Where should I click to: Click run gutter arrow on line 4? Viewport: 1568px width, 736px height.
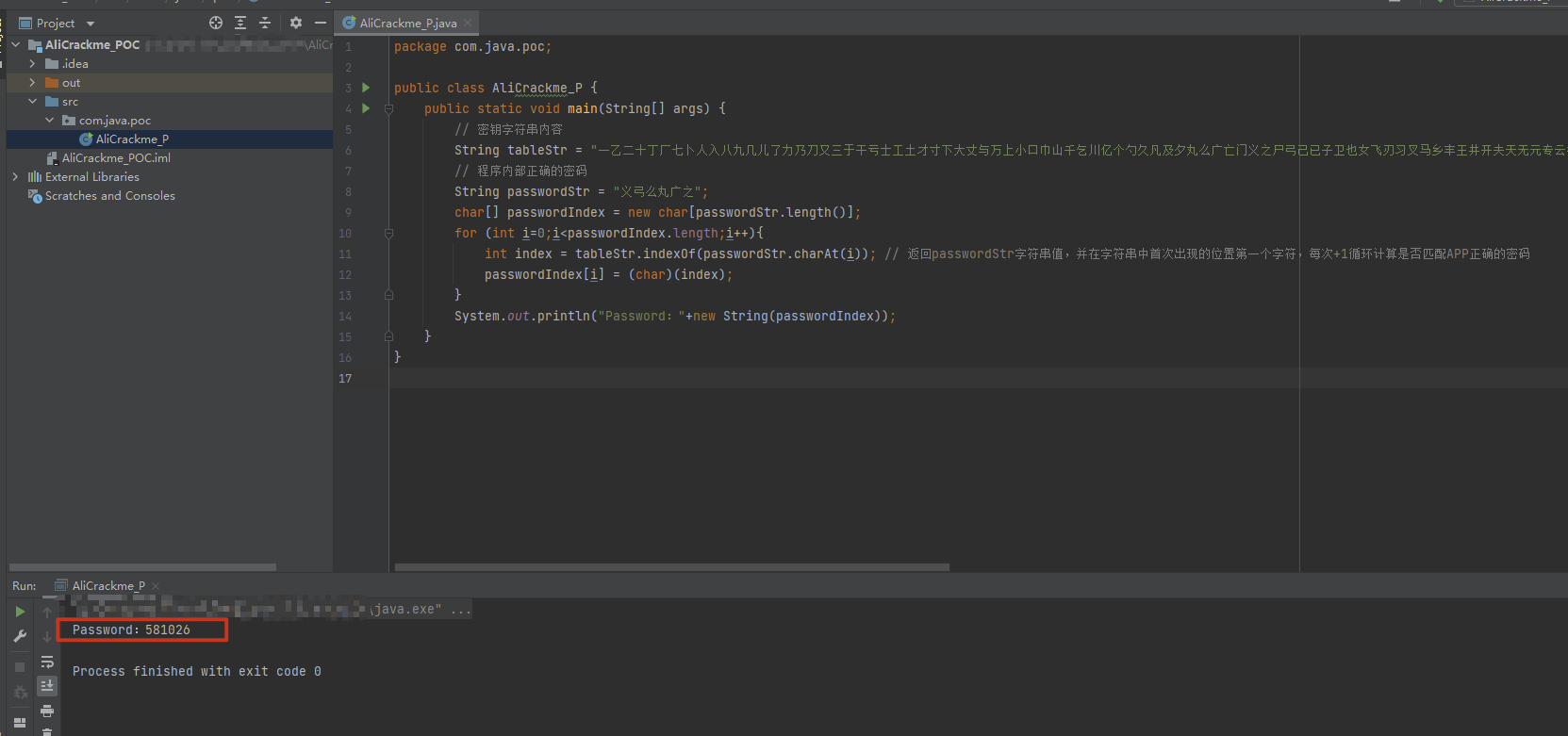(366, 108)
